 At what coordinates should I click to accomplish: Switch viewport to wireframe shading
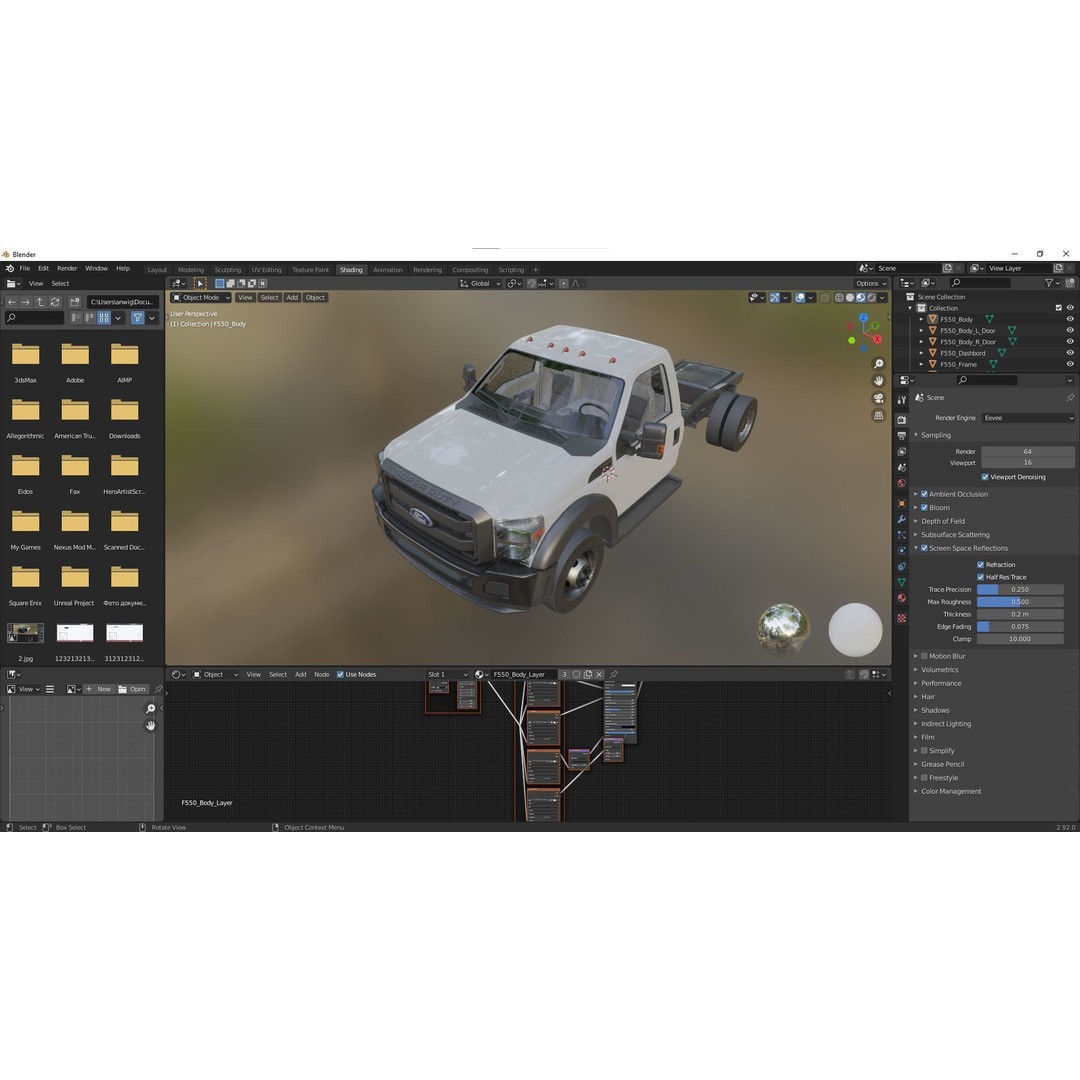839,298
